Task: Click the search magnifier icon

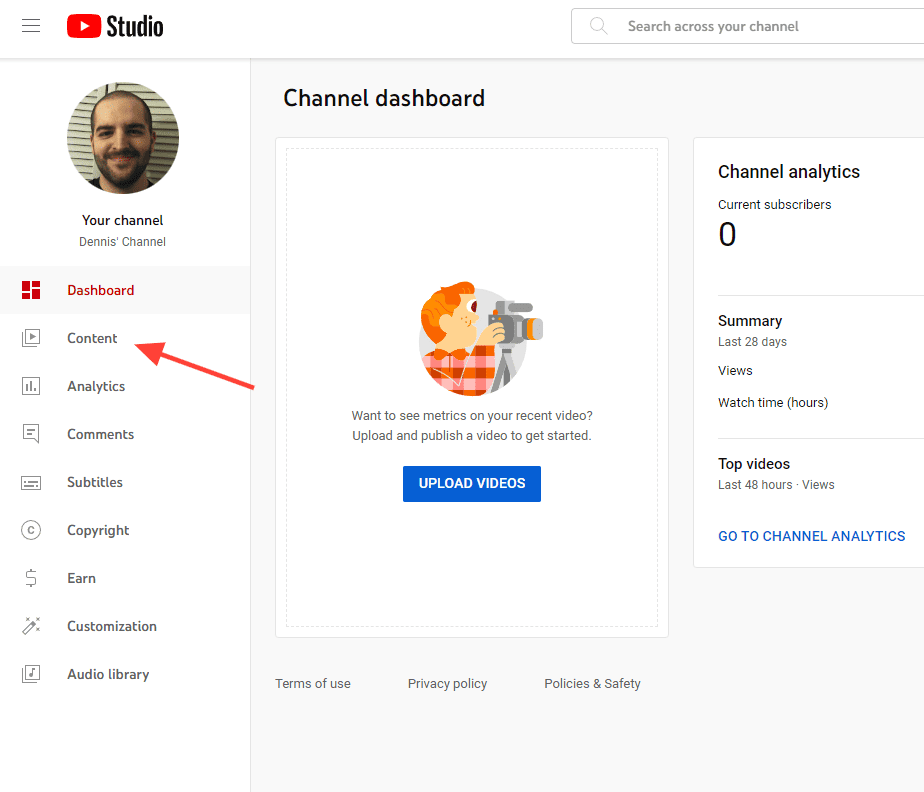Action: point(598,26)
